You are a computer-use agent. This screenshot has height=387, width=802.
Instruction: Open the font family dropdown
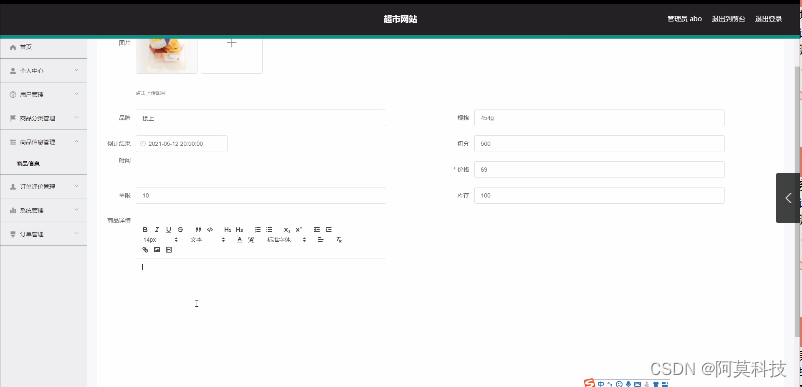coord(286,239)
